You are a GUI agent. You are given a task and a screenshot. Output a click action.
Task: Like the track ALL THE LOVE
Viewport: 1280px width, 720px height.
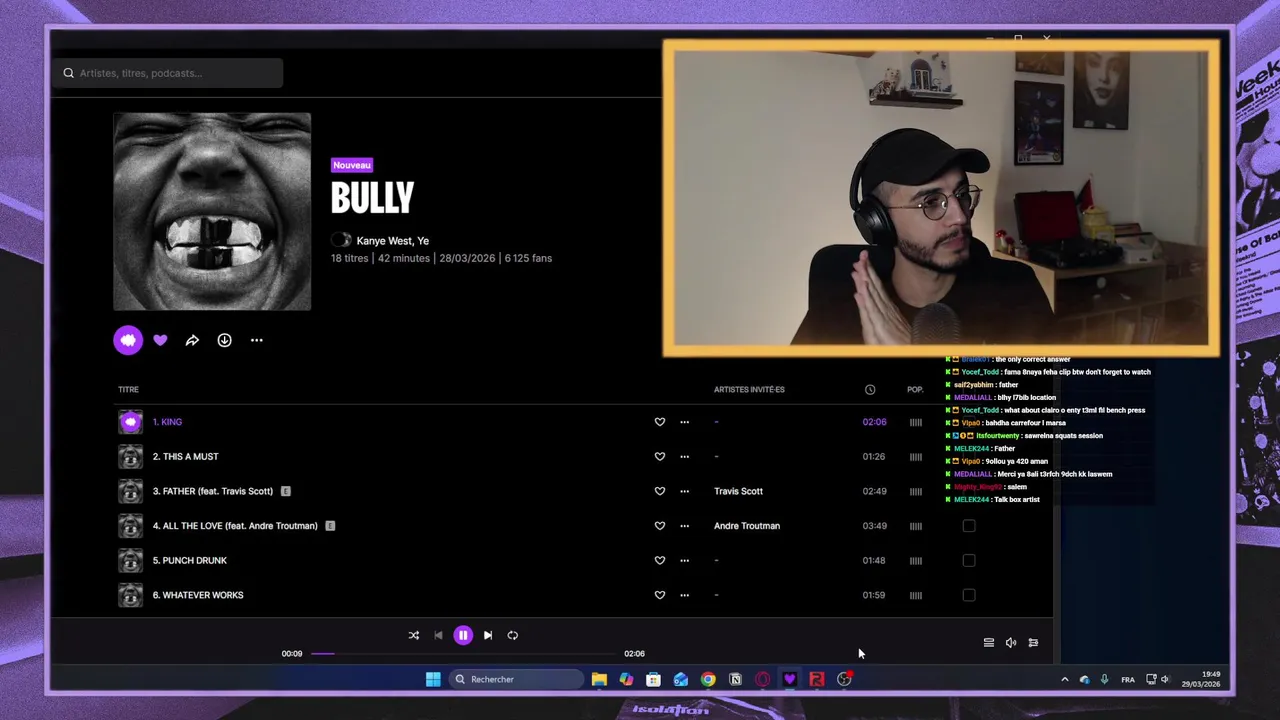pyautogui.click(x=660, y=526)
